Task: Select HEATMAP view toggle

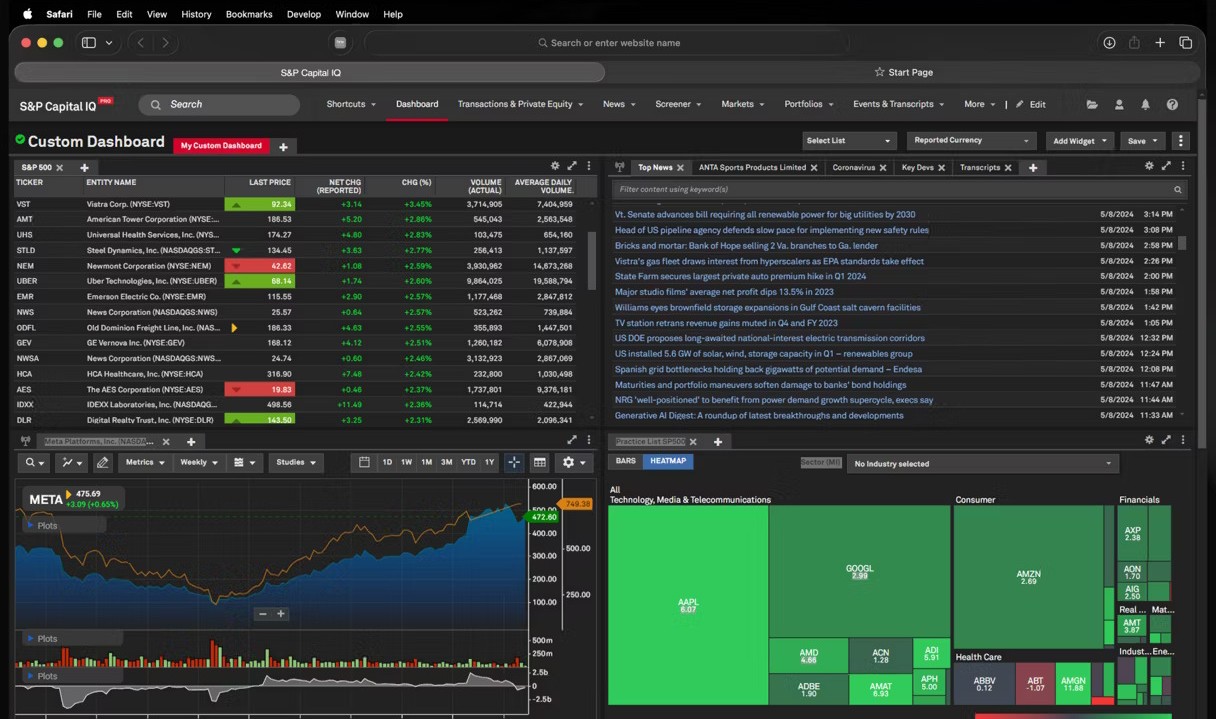Action: pos(668,461)
